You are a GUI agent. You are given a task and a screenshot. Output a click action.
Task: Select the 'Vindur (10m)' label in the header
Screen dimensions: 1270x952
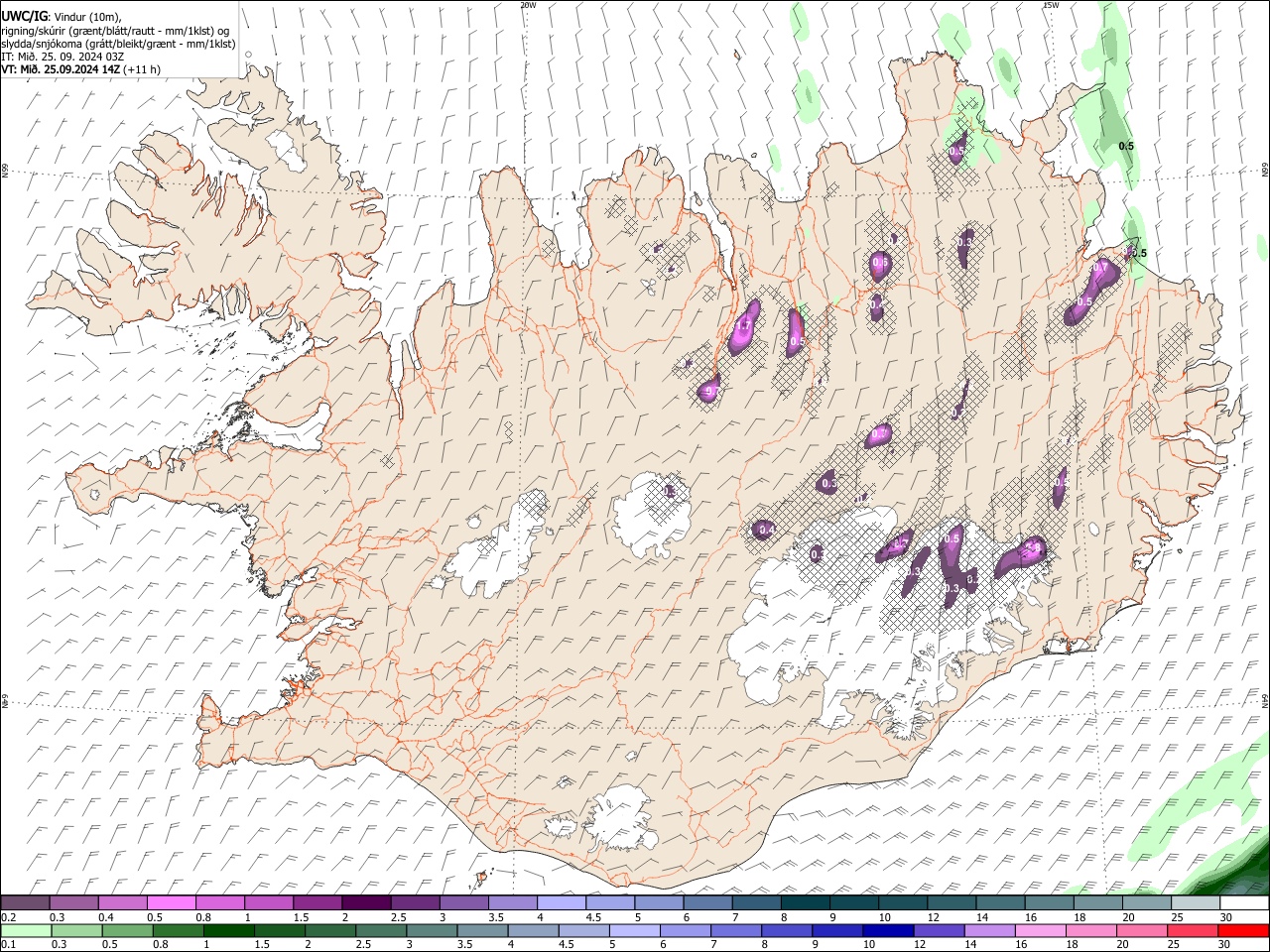[86, 16]
